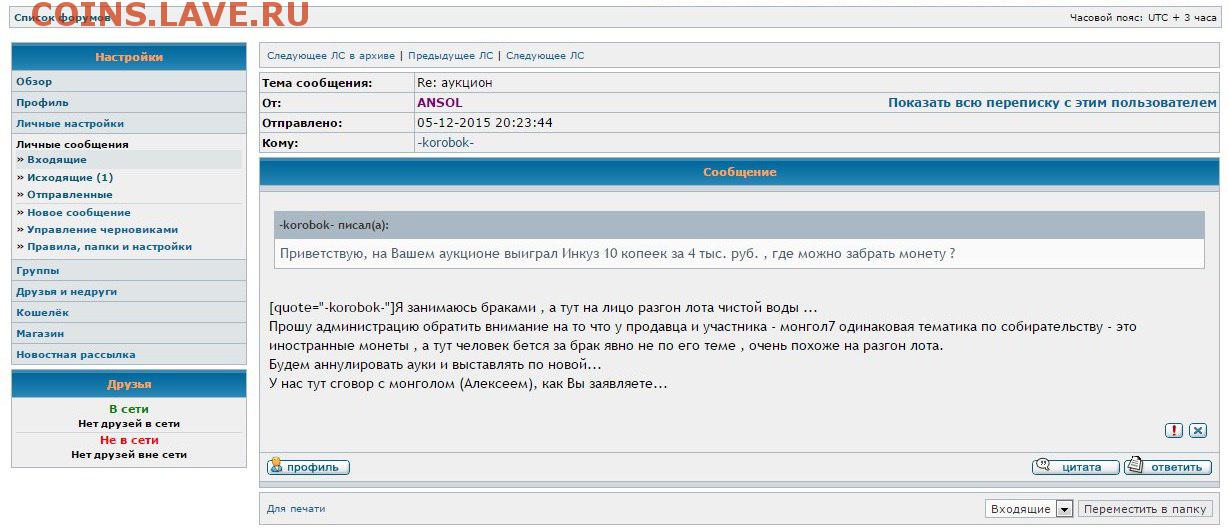Click quote header -korobok- писал(а):
This screenshot has width=1228, height=532.
tap(334, 225)
